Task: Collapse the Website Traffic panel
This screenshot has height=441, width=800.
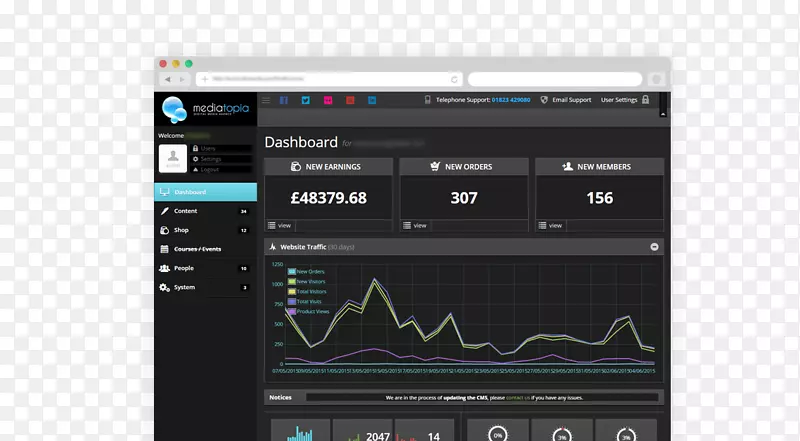Action: coord(654,246)
